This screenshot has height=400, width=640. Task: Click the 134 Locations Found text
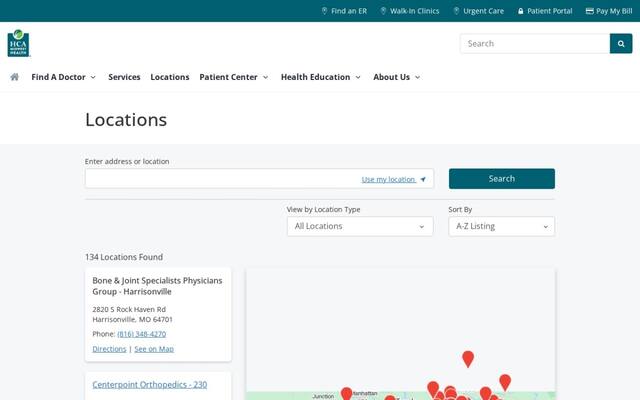[x=124, y=257]
